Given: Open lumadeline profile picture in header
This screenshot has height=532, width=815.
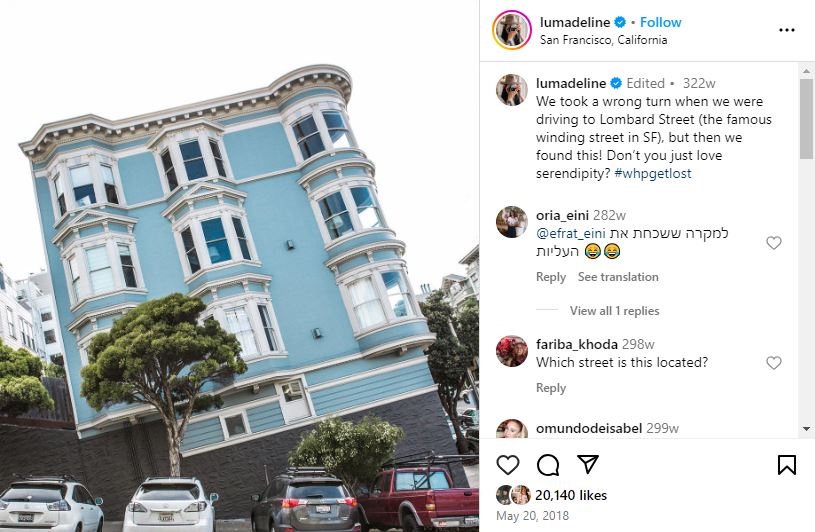Looking at the screenshot, I should click(x=512, y=30).
